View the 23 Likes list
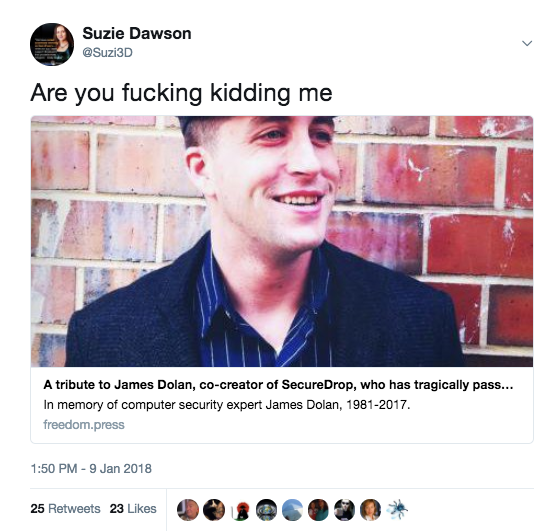The image size is (555, 531). (x=133, y=509)
